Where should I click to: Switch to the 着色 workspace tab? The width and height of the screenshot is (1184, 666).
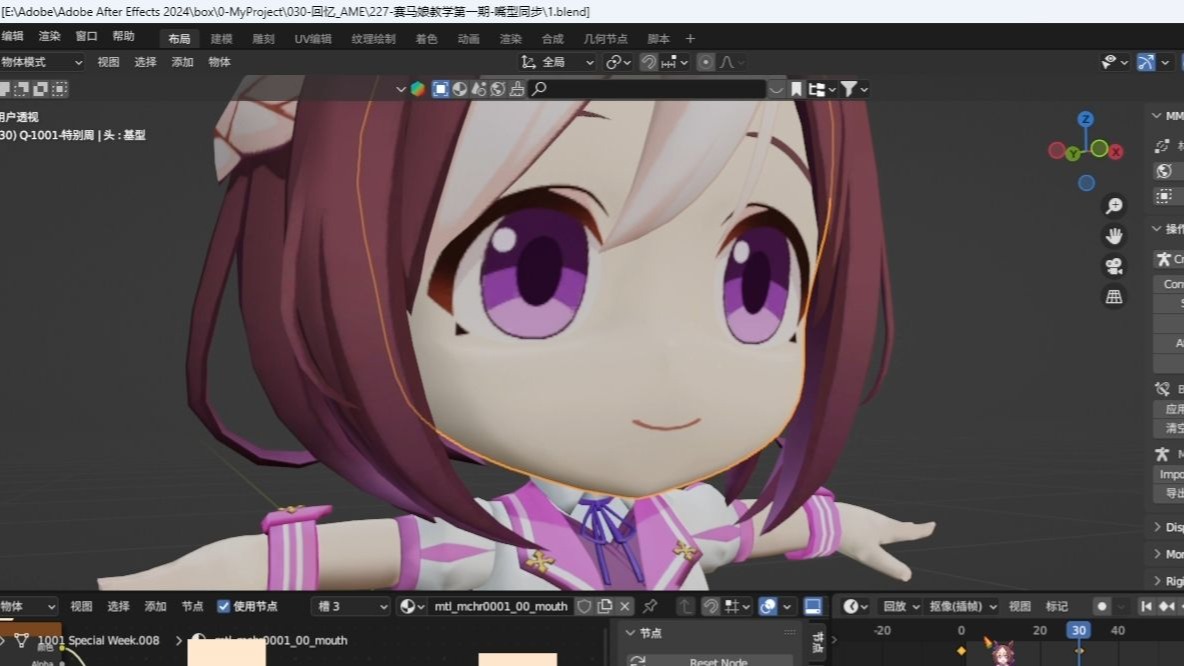[x=427, y=39]
